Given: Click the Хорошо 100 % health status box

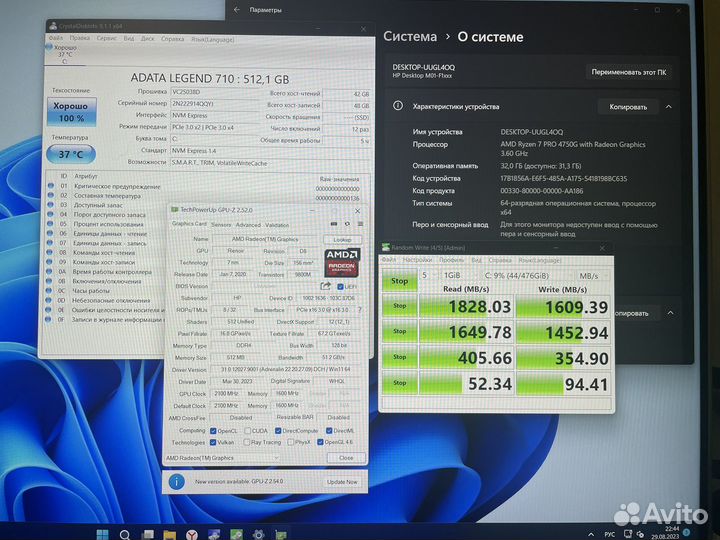Looking at the screenshot, I should 71,112.
